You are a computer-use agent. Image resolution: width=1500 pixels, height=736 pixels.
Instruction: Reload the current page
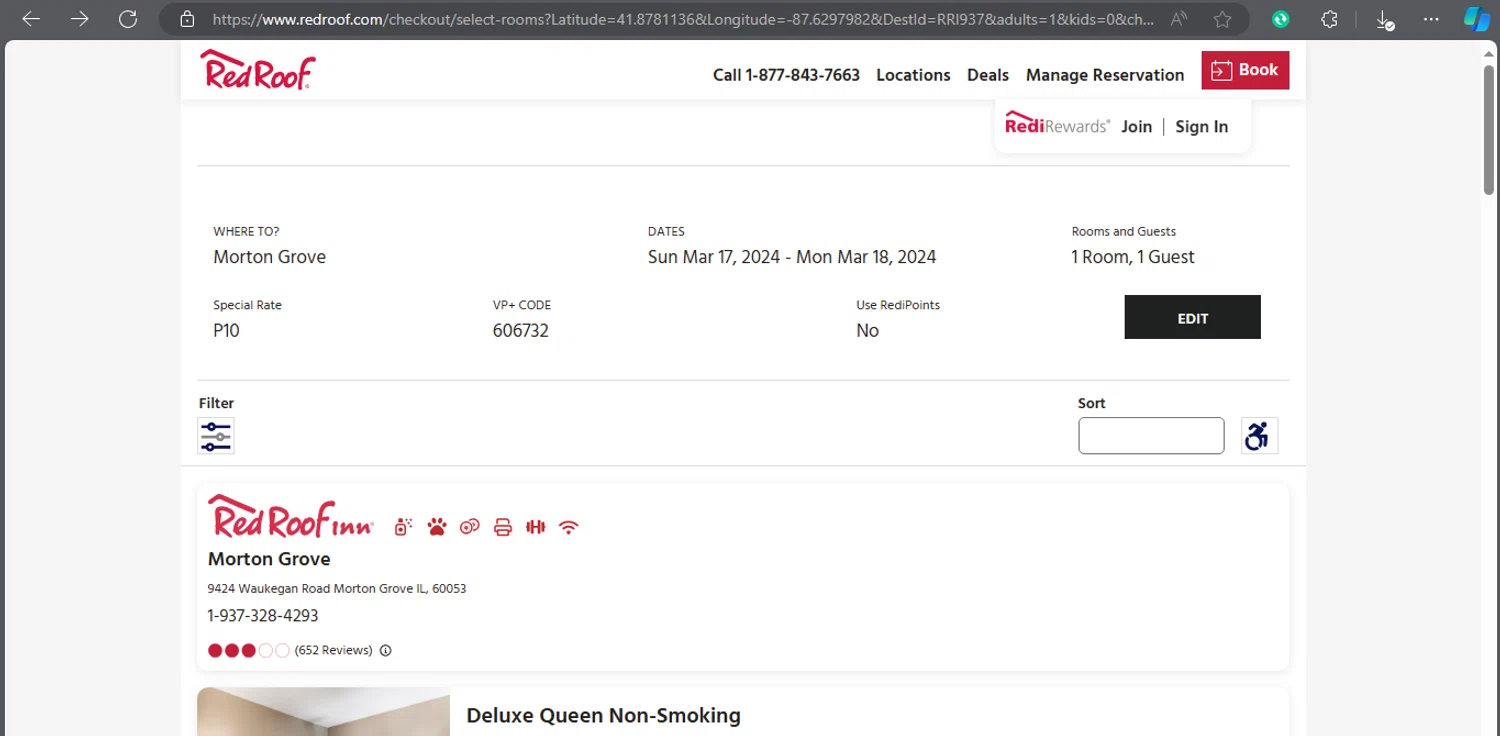tap(127, 19)
